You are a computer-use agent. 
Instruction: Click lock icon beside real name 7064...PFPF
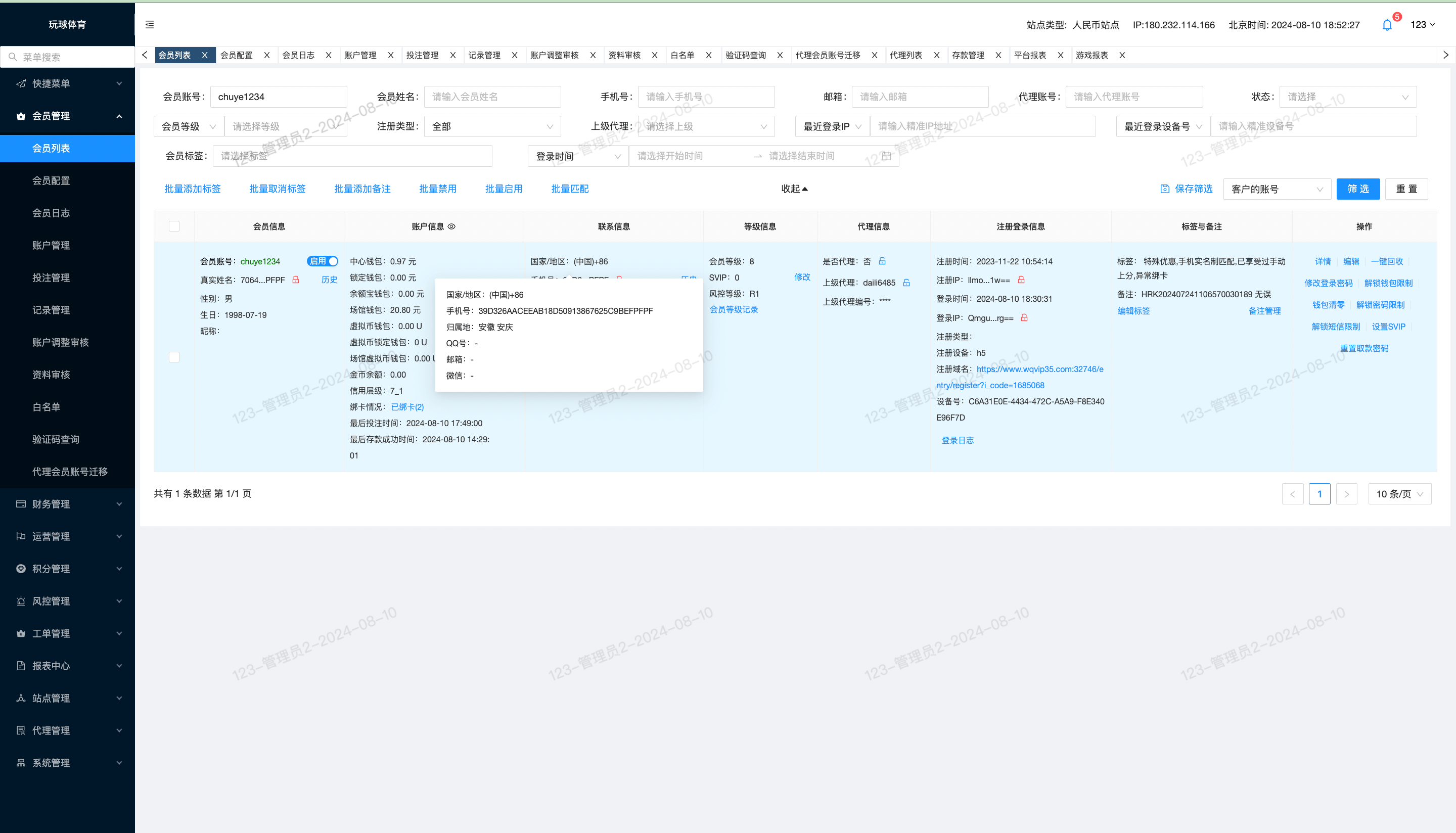[x=296, y=280]
